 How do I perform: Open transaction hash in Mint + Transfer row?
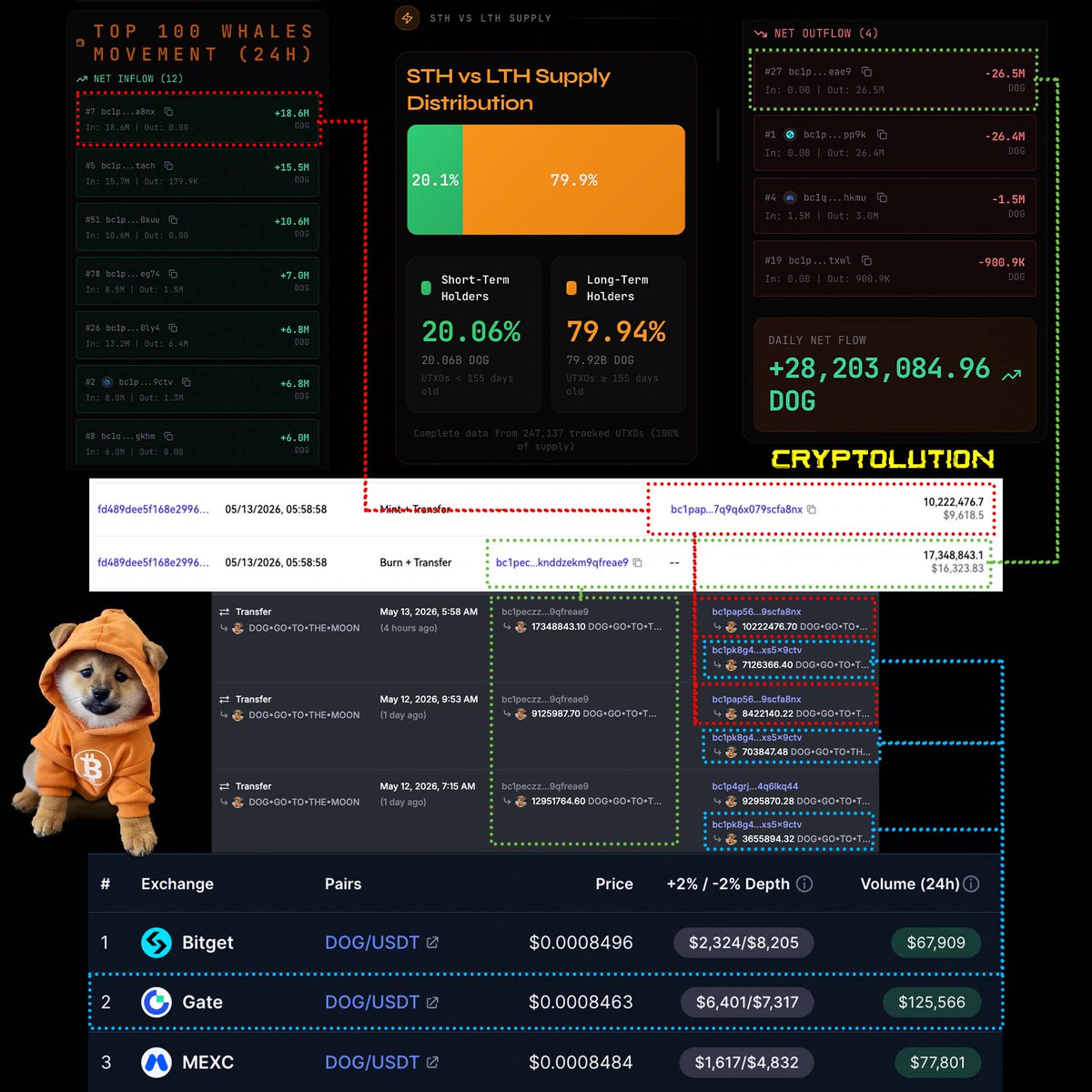pos(153,510)
